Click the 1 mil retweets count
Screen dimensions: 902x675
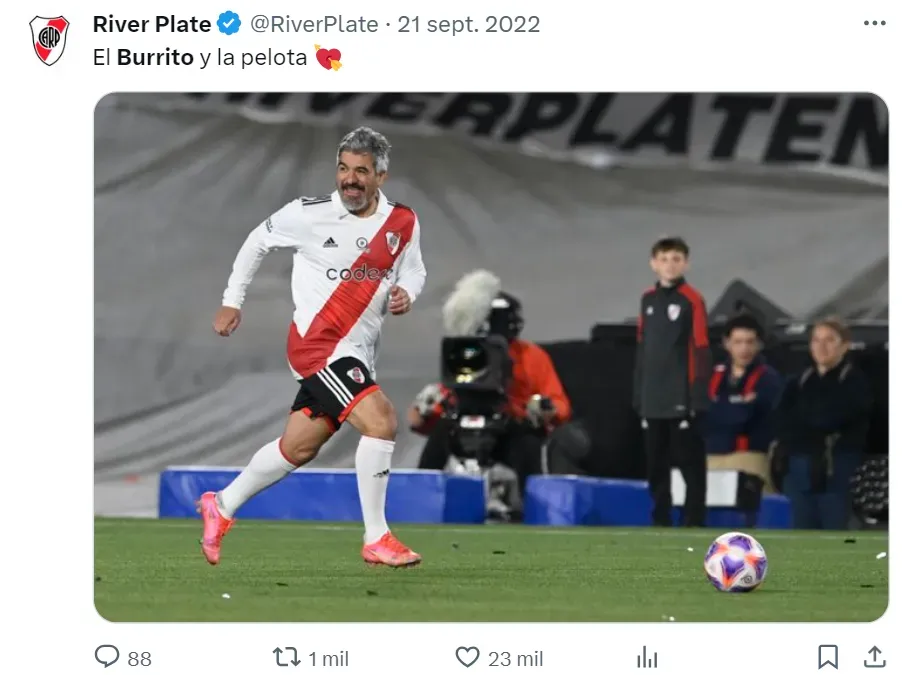tap(328, 658)
